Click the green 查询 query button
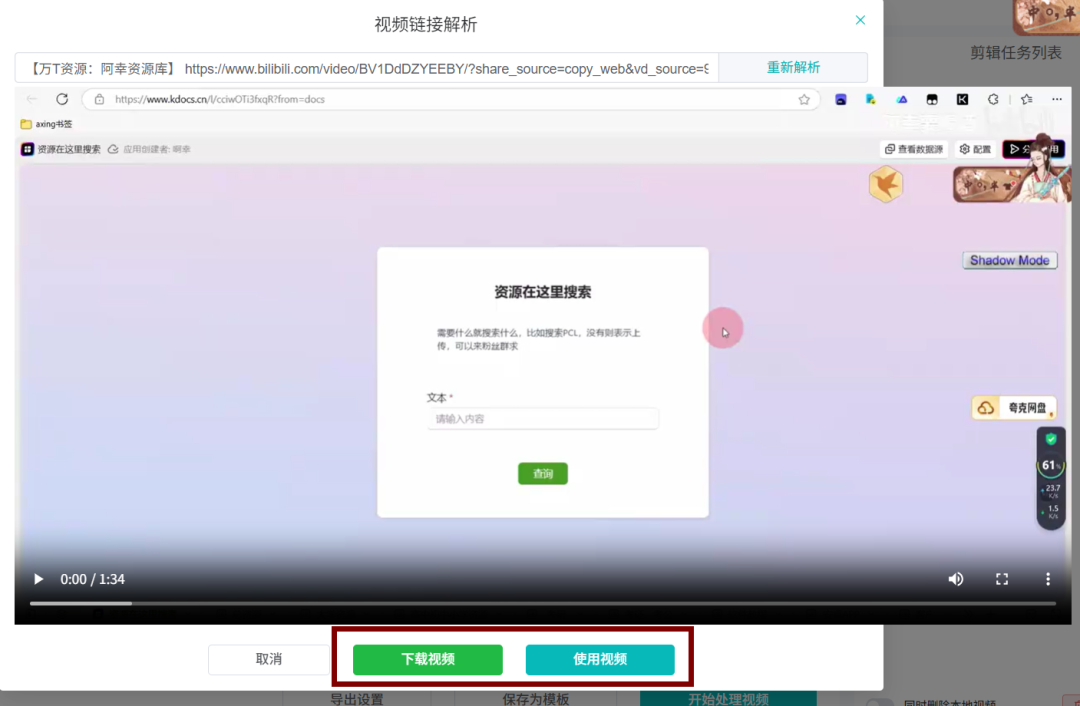The height and width of the screenshot is (706, 1080). point(543,474)
